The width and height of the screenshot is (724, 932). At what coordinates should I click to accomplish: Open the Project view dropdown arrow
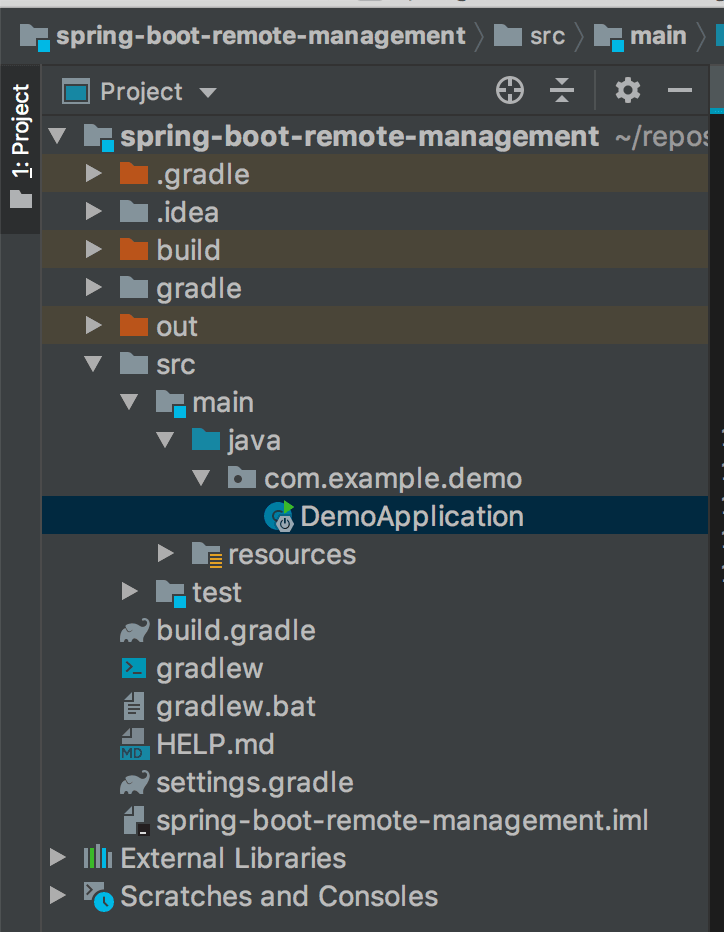(x=207, y=93)
